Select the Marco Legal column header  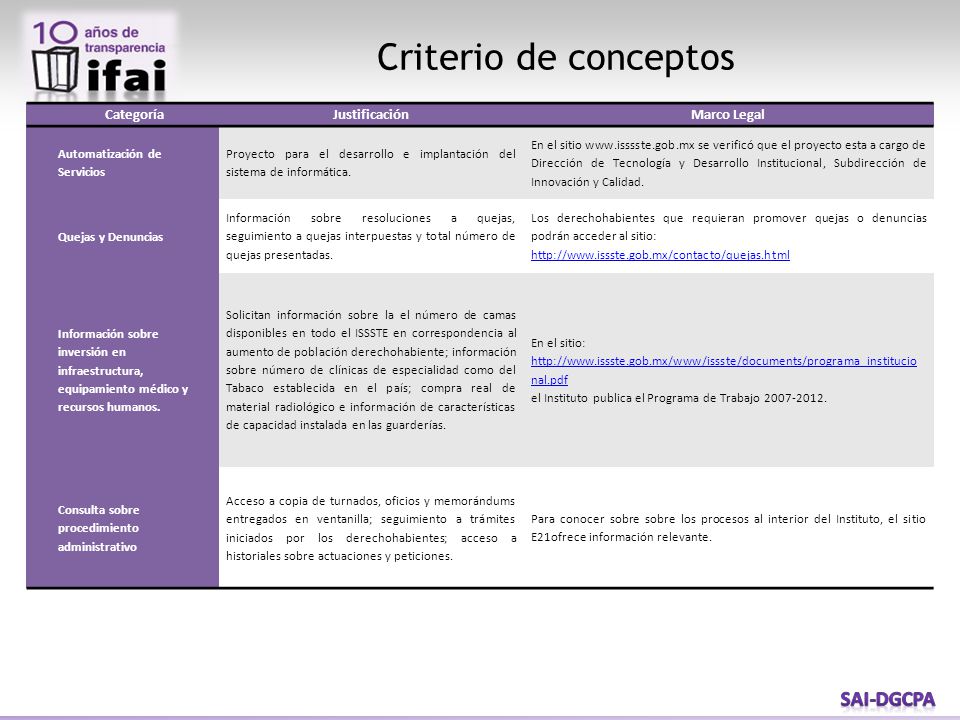[727, 114]
